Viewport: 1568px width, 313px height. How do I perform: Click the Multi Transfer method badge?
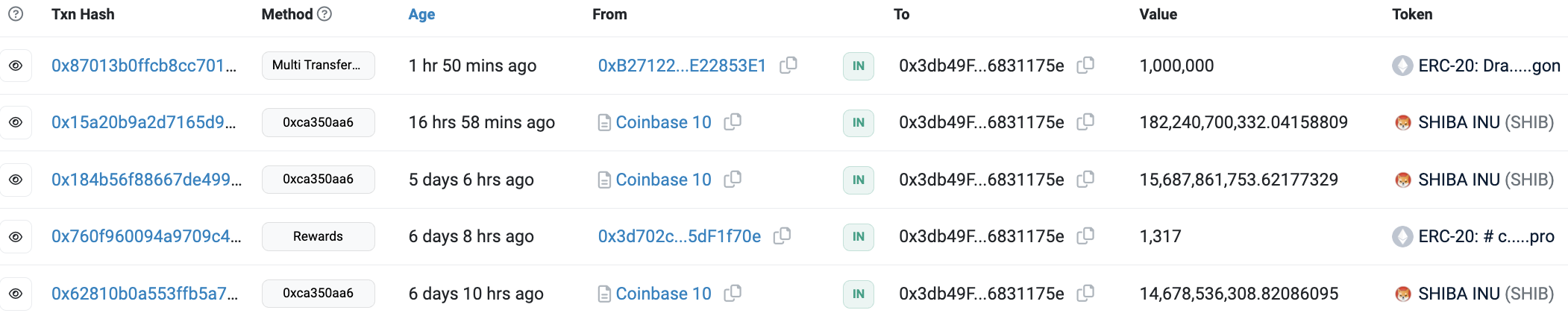point(318,66)
